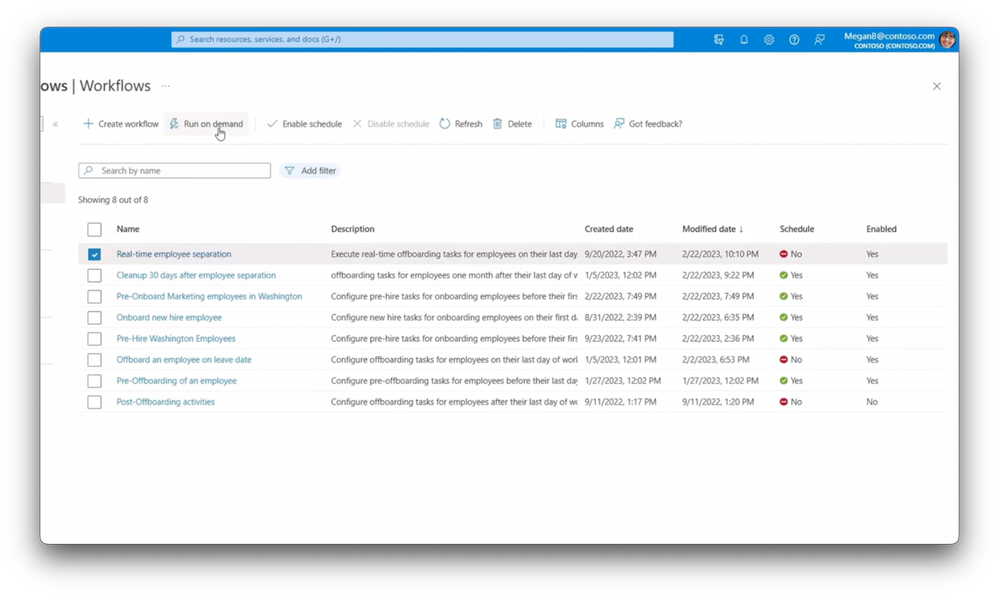Open Megan8 account avatar
The image size is (999, 597).
[x=947, y=40]
